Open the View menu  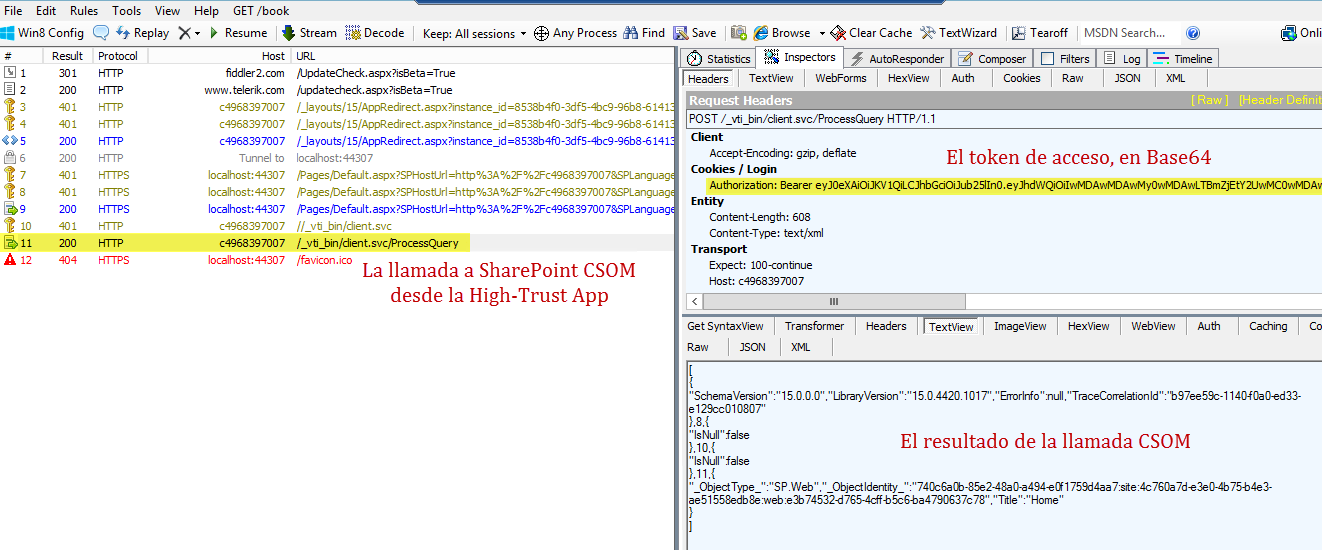click(x=168, y=10)
